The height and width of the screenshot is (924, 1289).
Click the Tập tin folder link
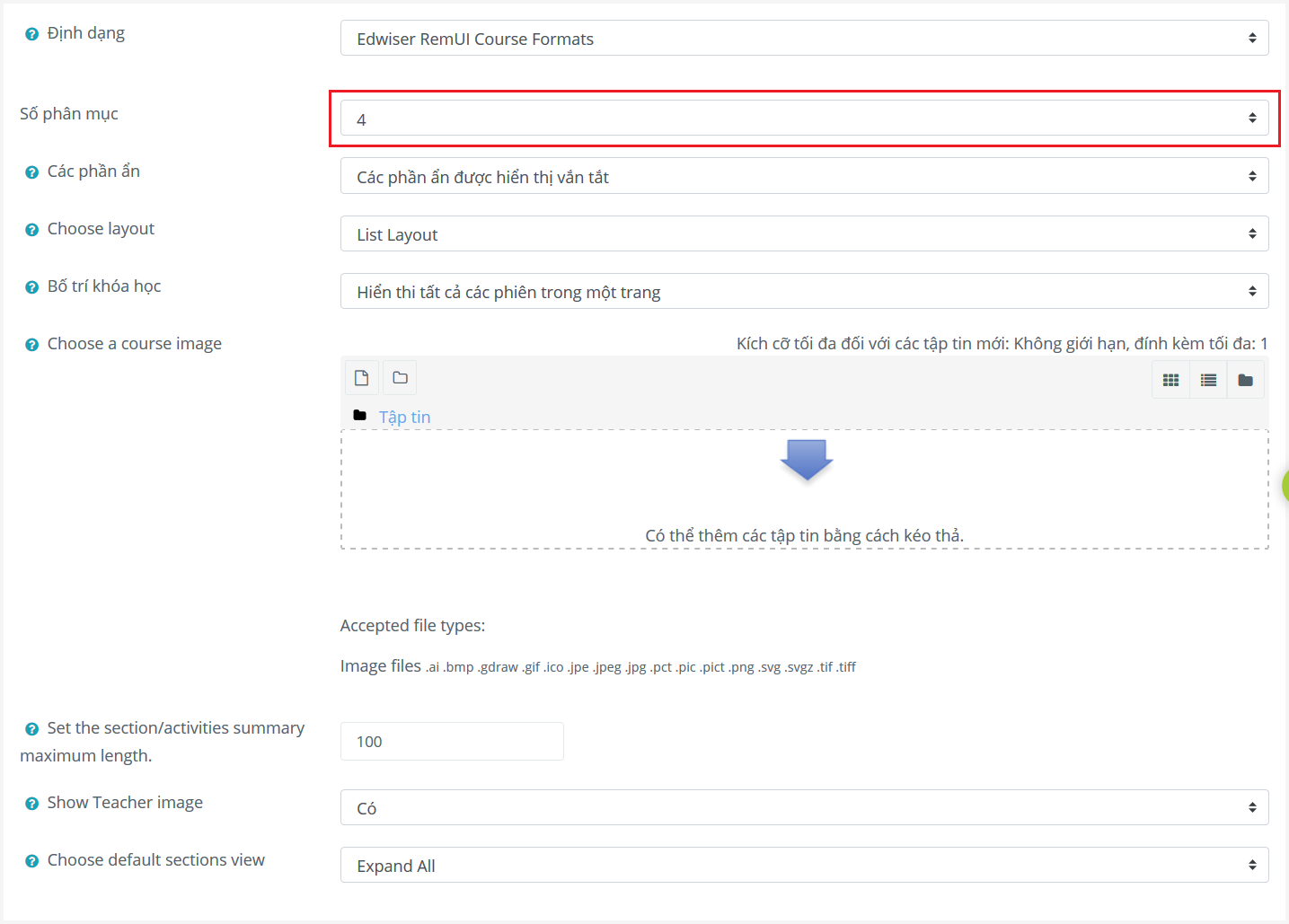(404, 417)
